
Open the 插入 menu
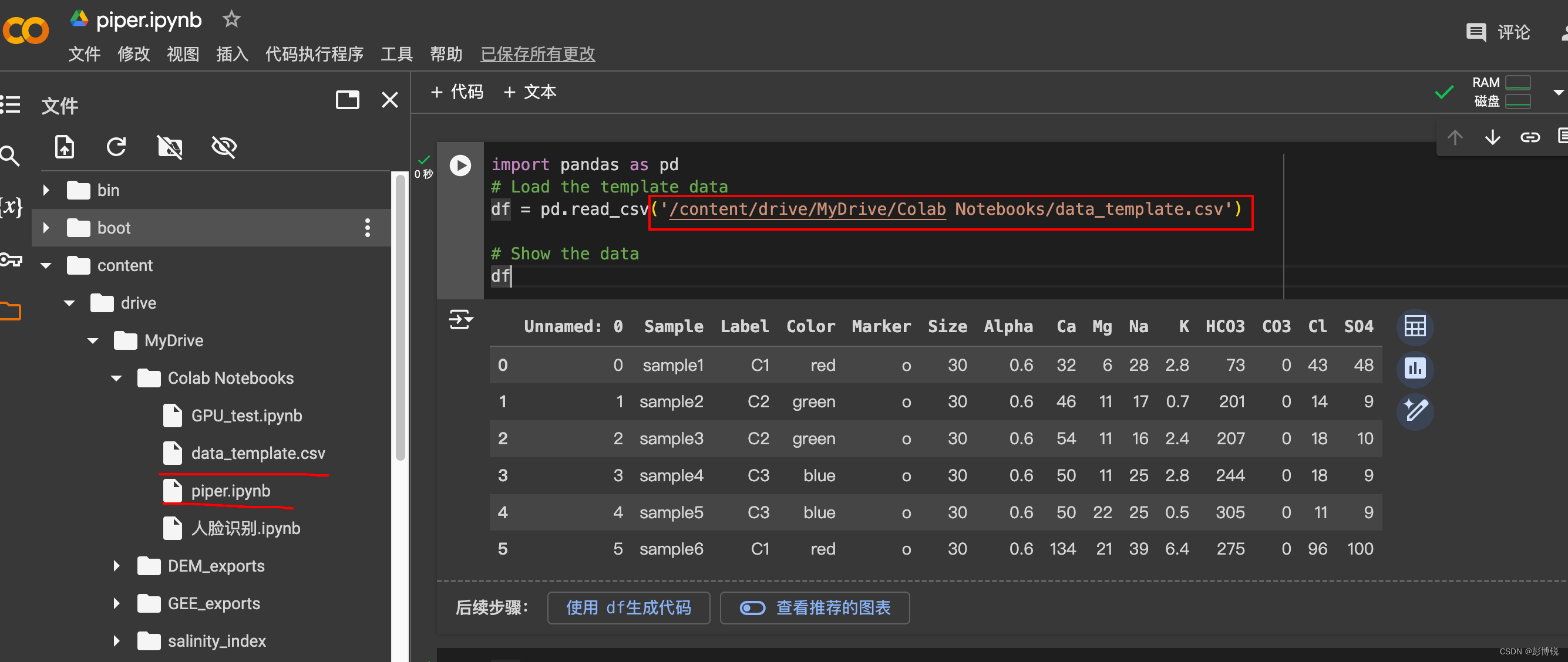point(232,54)
